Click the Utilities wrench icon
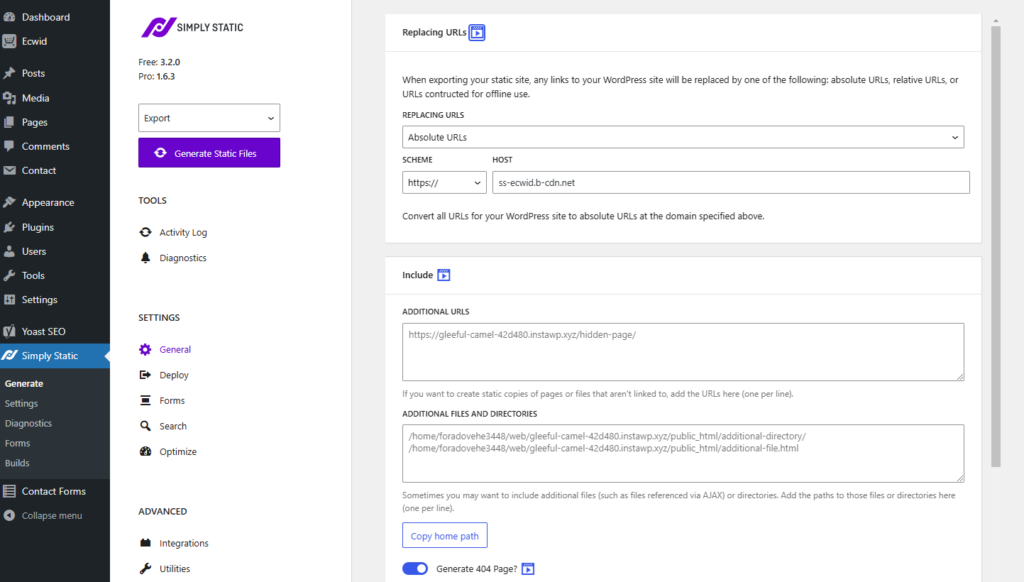This screenshot has height=582, width=1024. tap(145, 568)
